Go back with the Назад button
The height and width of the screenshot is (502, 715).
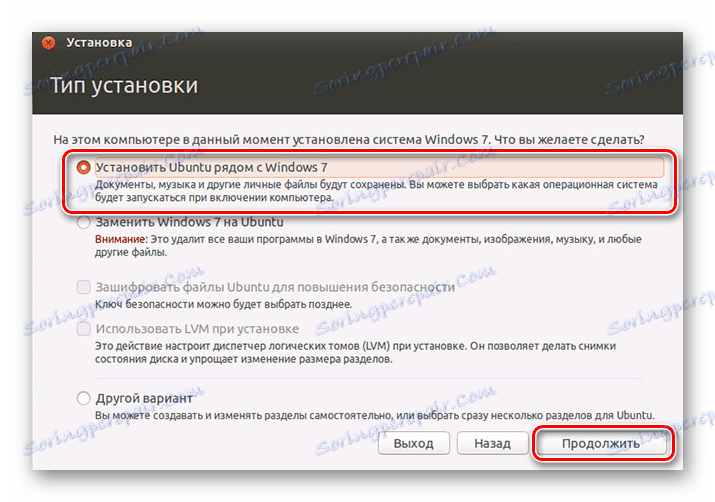[x=492, y=443]
